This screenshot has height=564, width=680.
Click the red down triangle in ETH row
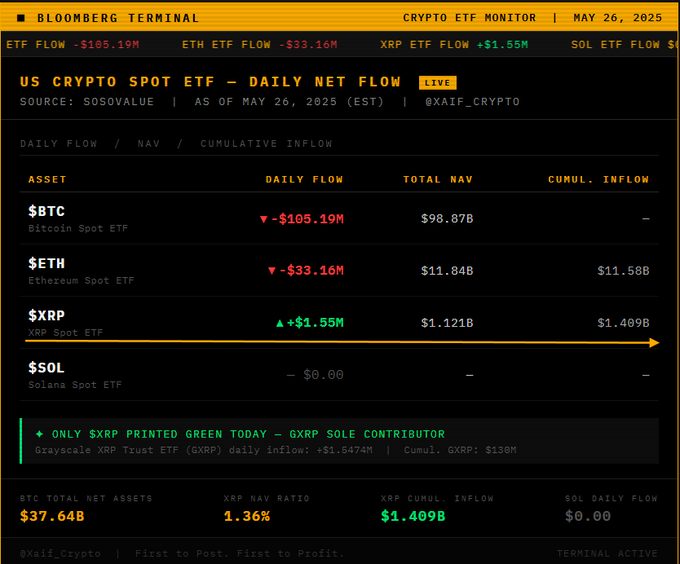click(272, 271)
